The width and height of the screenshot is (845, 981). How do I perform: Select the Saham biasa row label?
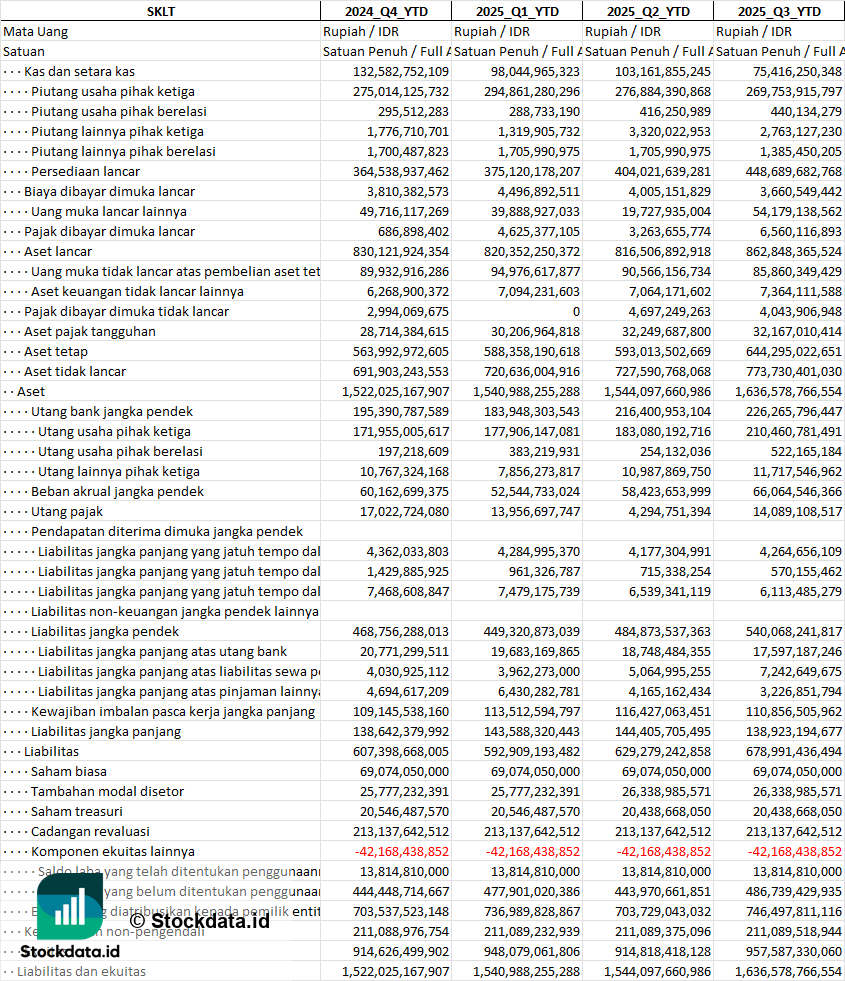coord(68,772)
